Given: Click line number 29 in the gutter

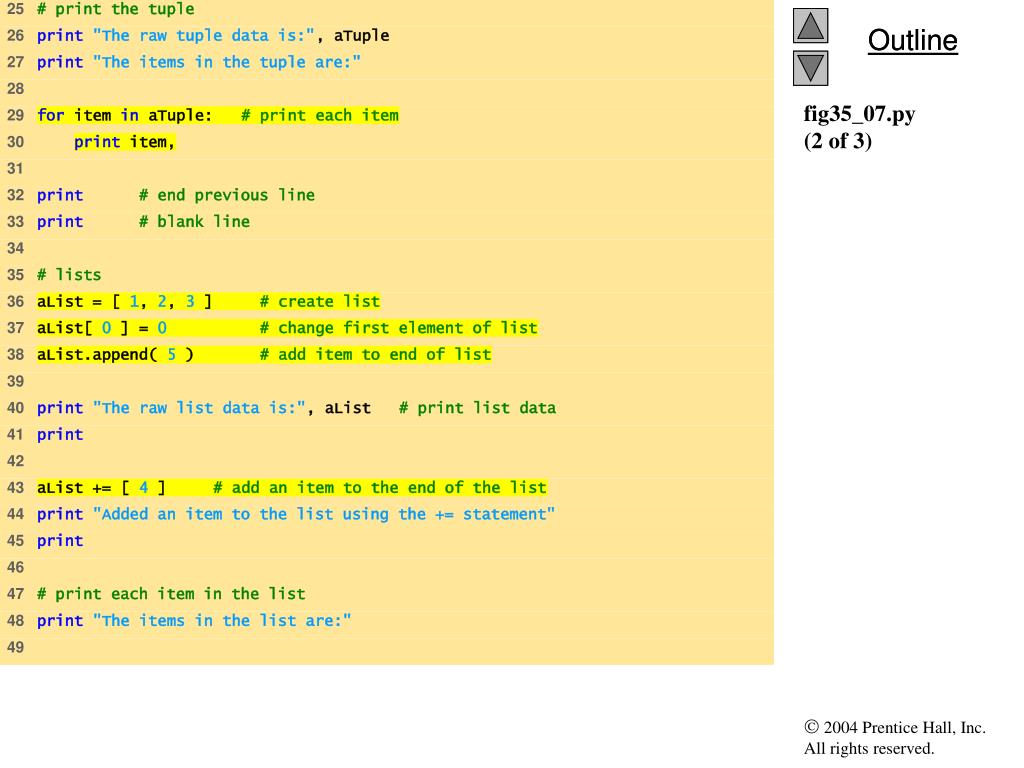Looking at the screenshot, I should pyautogui.click(x=15, y=116).
